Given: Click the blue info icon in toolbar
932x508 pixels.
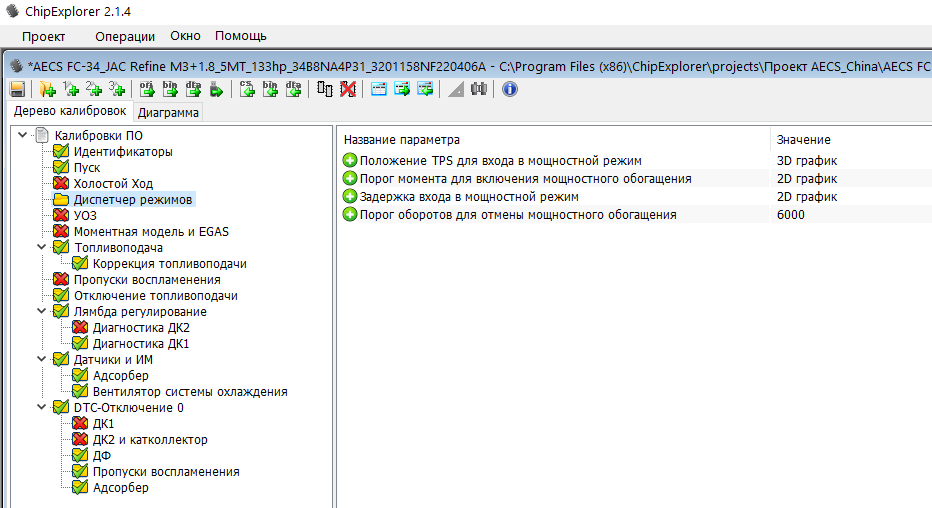Looking at the screenshot, I should point(509,89).
